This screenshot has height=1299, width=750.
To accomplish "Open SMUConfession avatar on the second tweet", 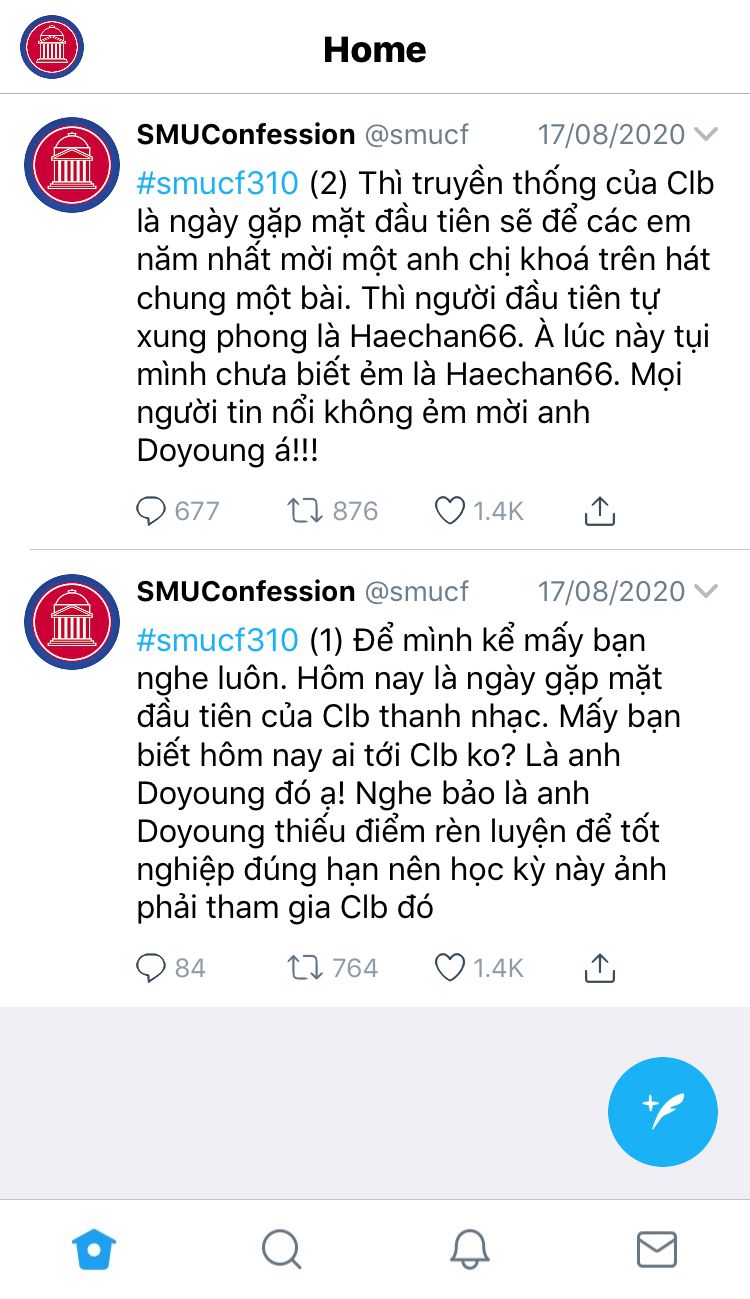I will pyautogui.click(x=72, y=622).
